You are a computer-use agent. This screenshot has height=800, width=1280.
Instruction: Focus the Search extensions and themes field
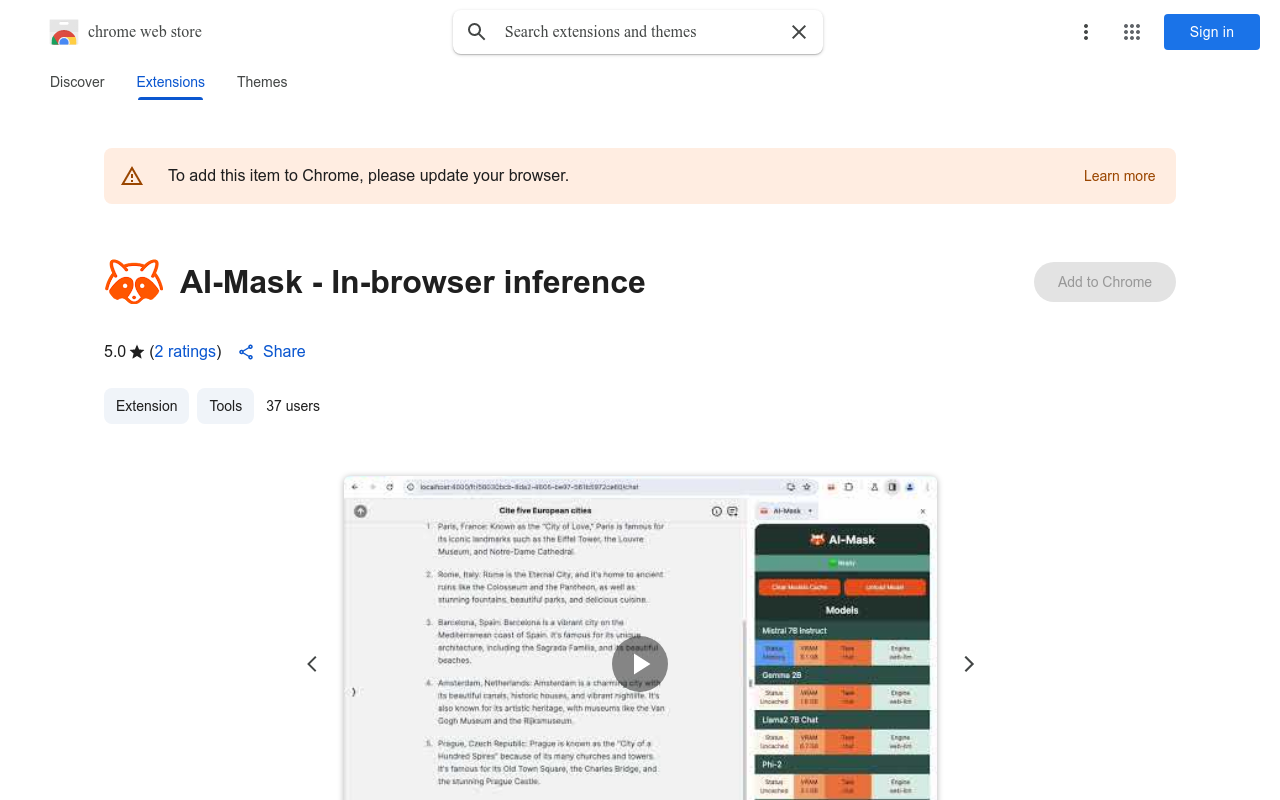click(x=640, y=32)
